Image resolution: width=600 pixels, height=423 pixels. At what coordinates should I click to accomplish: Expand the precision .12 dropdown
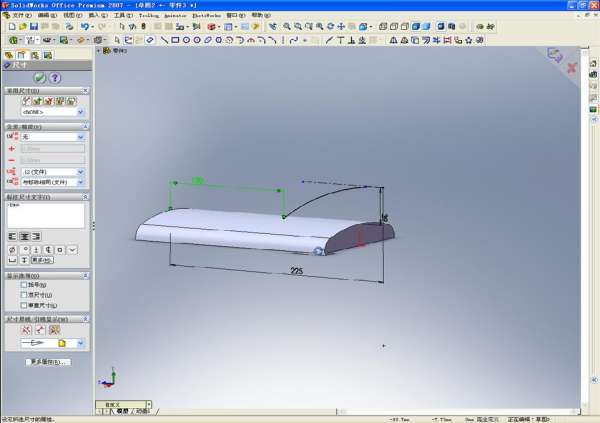[51, 172]
